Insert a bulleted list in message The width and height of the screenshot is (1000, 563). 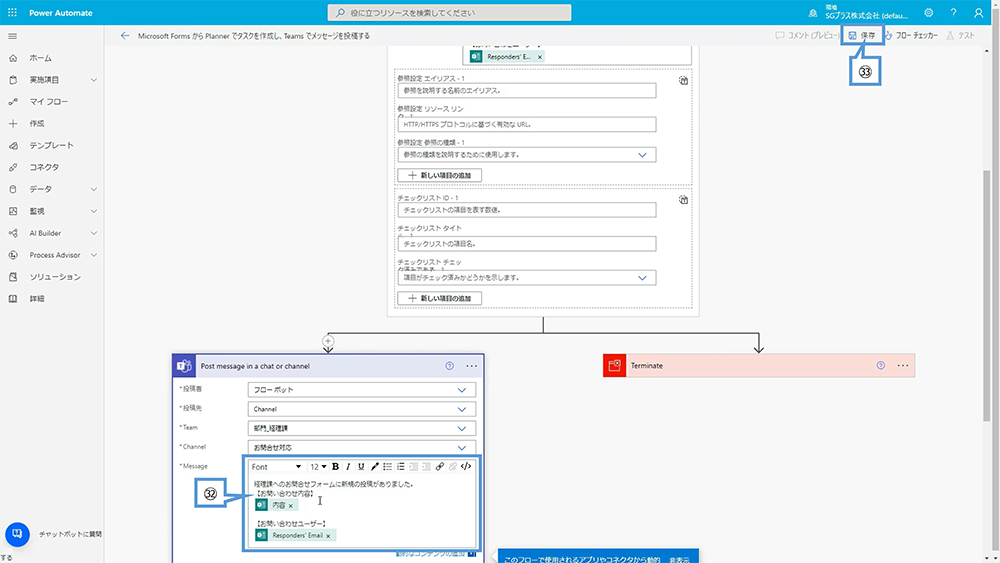pos(388,467)
